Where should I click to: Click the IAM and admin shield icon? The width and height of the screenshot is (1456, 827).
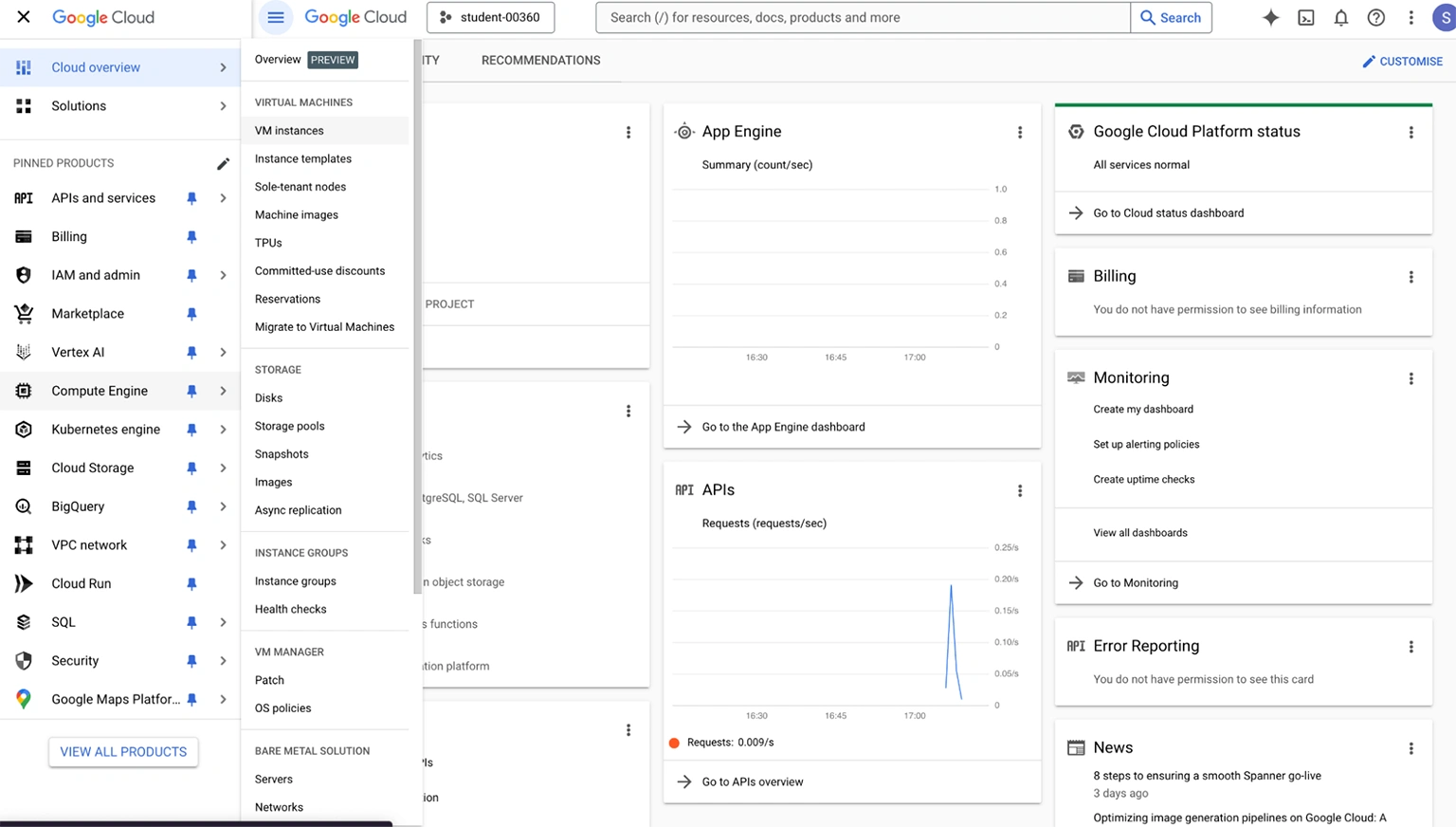(24, 275)
